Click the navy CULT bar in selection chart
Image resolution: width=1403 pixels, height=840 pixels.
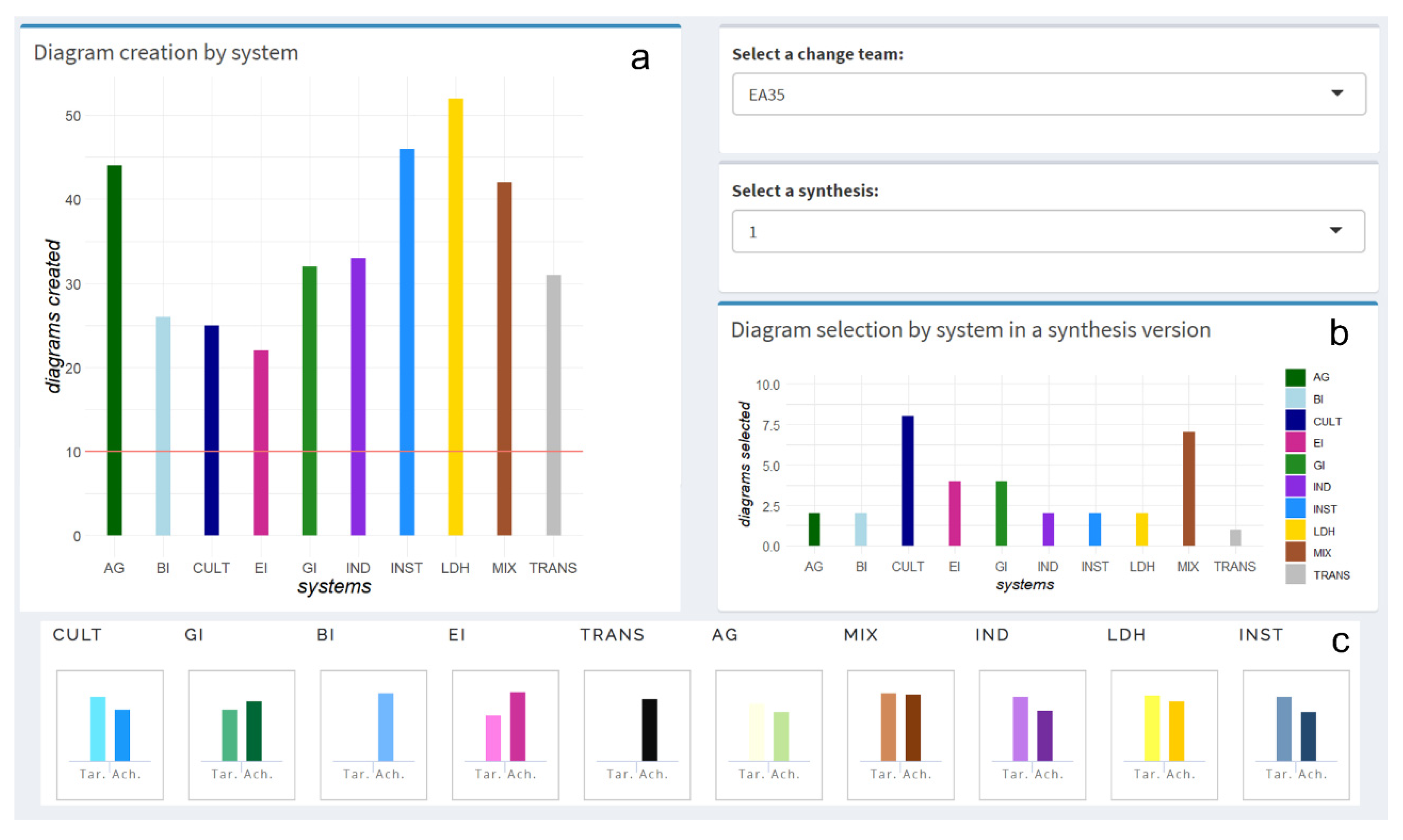pyautogui.click(x=907, y=481)
